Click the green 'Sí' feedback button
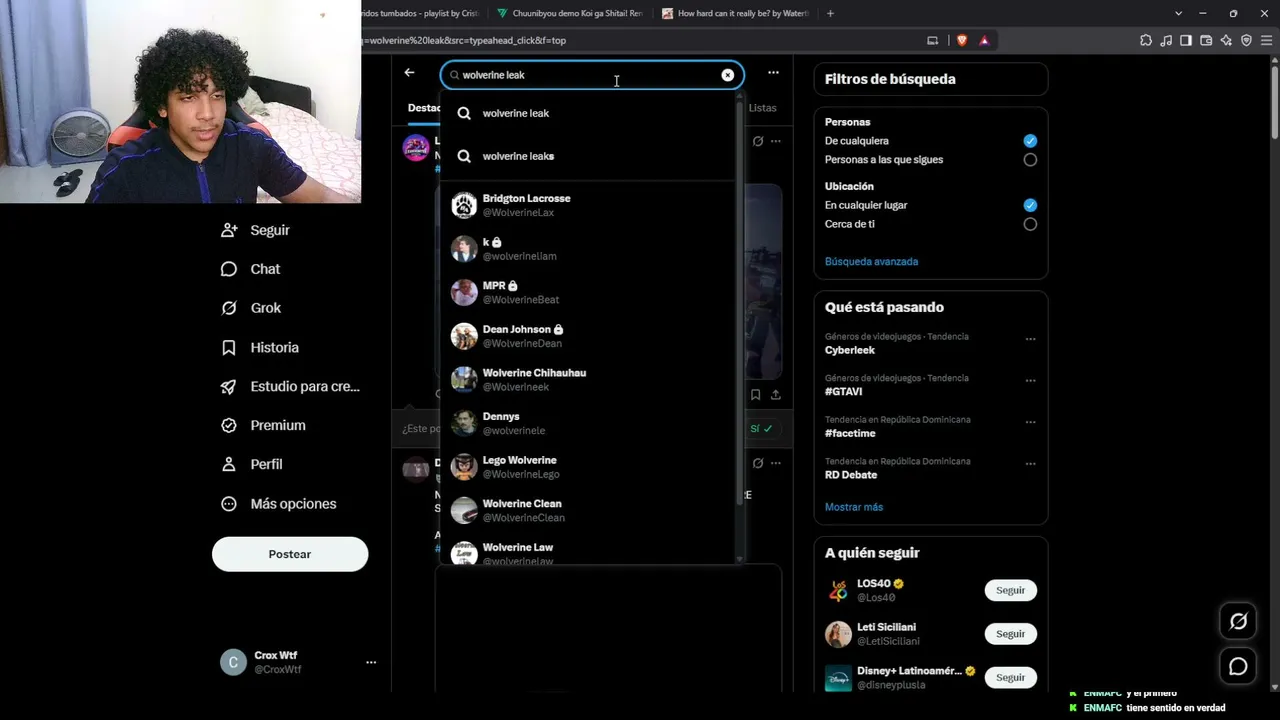This screenshot has width=1280, height=720. (x=761, y=429)
